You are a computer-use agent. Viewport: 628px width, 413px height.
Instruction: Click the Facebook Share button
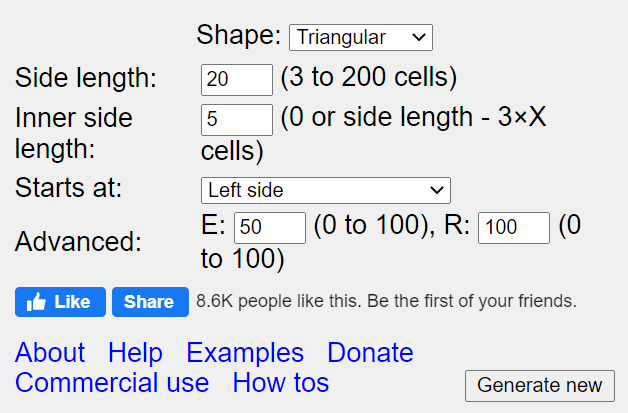[x=150, y=302]
